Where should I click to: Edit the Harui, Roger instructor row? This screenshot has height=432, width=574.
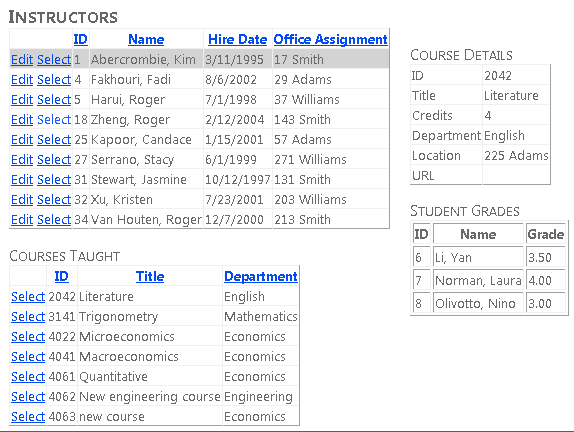tap(22, 100)
